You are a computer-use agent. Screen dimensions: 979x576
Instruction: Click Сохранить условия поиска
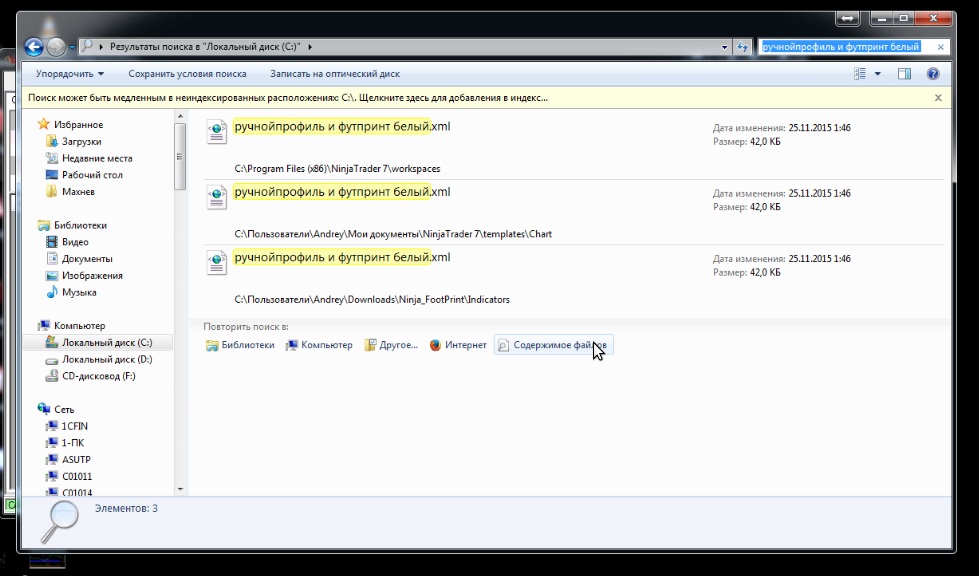point(187,74)
